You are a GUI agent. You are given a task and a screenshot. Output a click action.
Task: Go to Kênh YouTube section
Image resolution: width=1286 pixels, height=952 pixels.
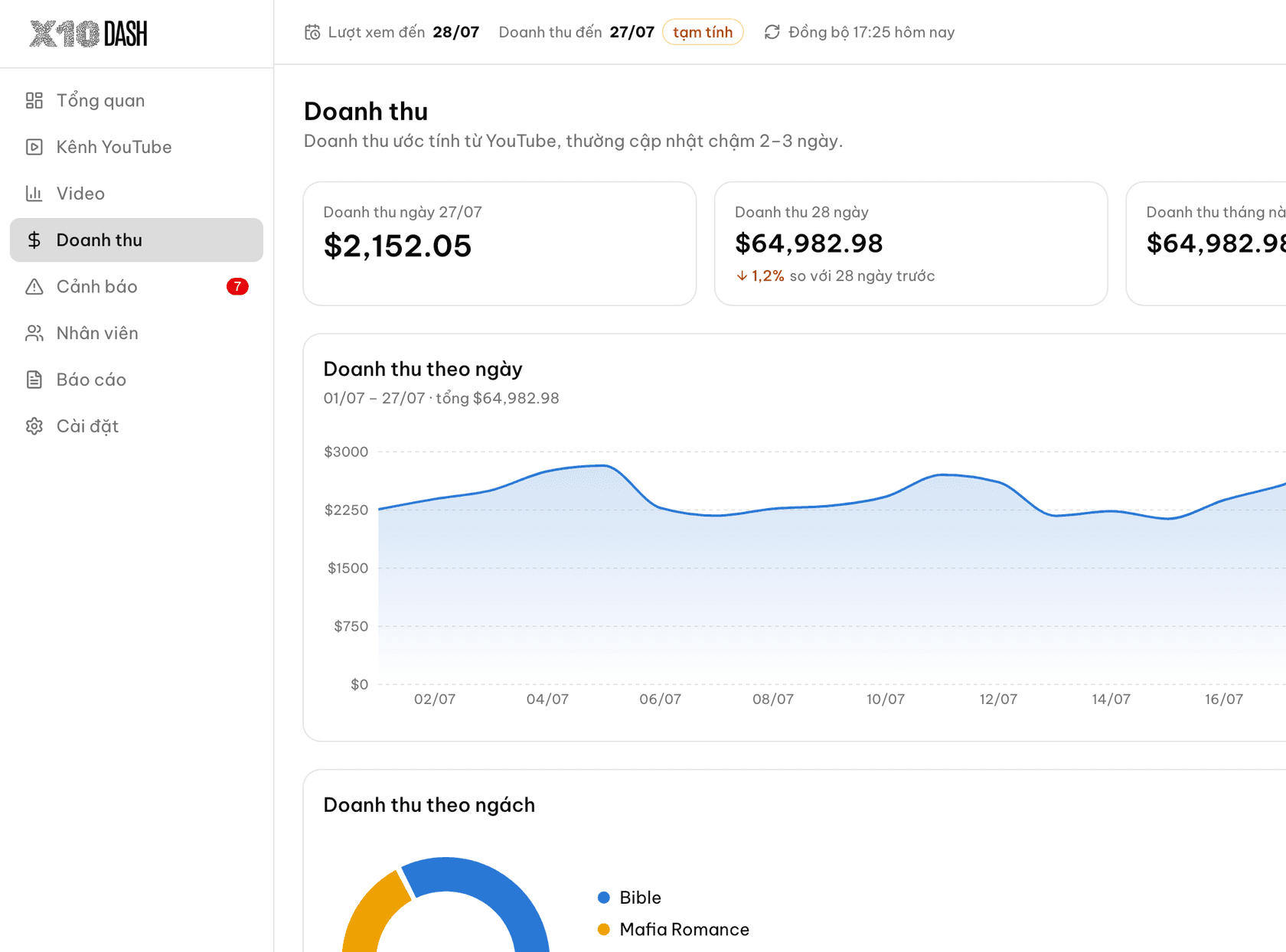[x=136, y=147]
